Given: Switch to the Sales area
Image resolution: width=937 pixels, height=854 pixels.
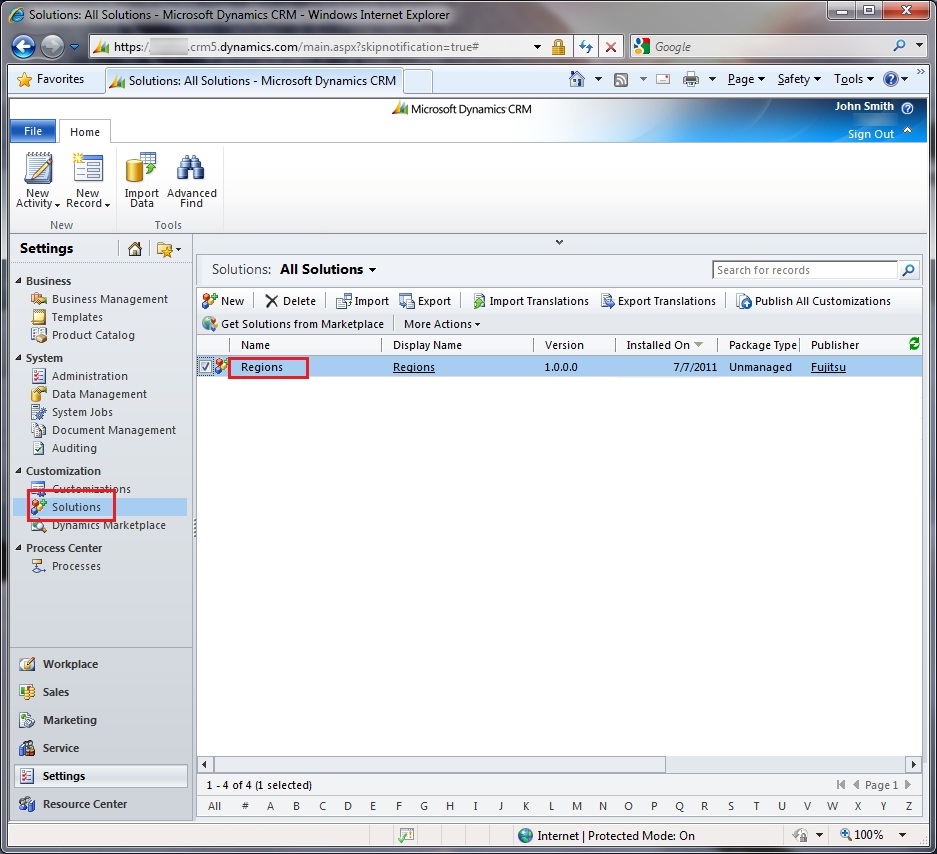Looking at the screenshot, I should [x=56, y=692].
